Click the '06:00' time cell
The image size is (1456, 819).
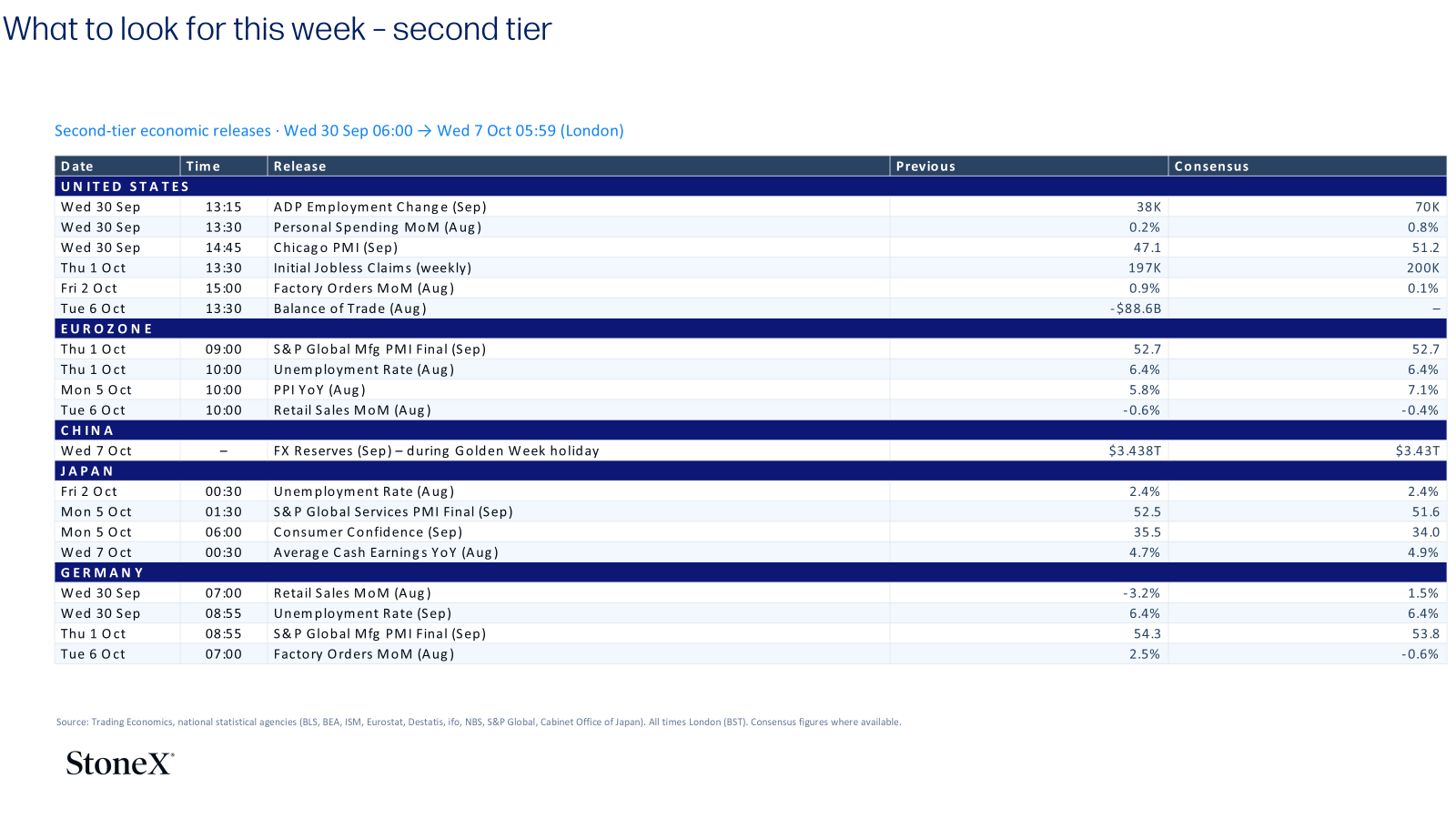(x=224, y=532)
